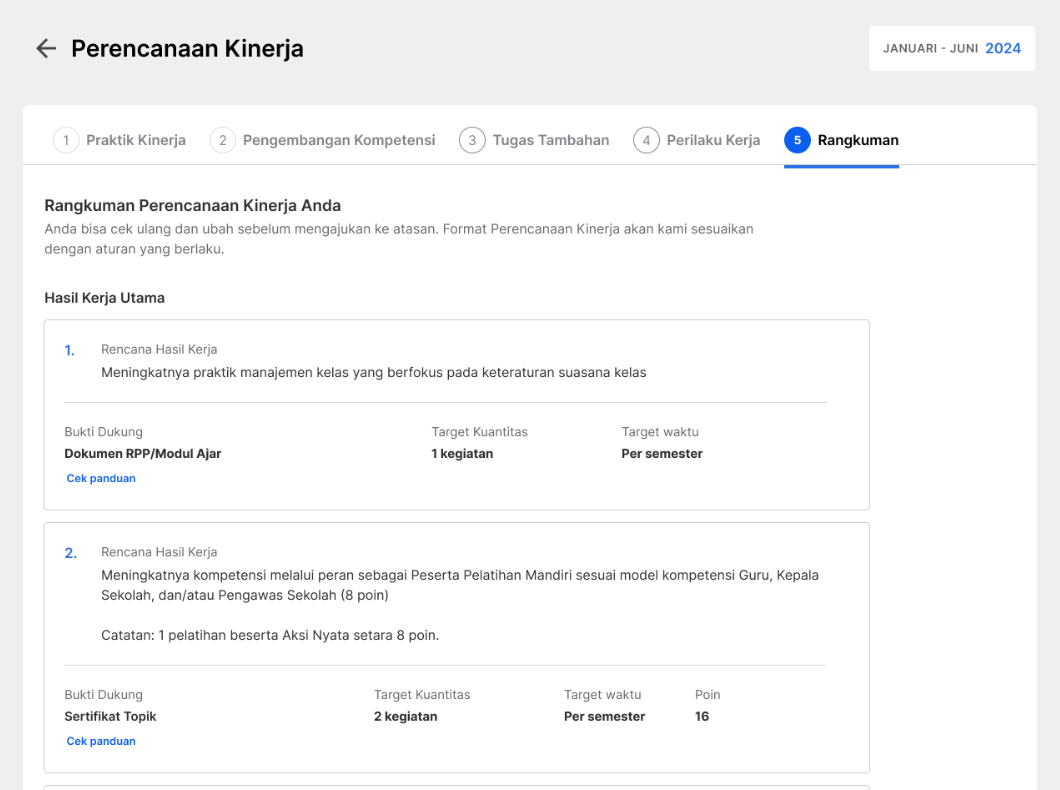The height and width of the screenshot is (790, 1060).
Task: Go back using the left arrow icon
Action: point(46,49)
